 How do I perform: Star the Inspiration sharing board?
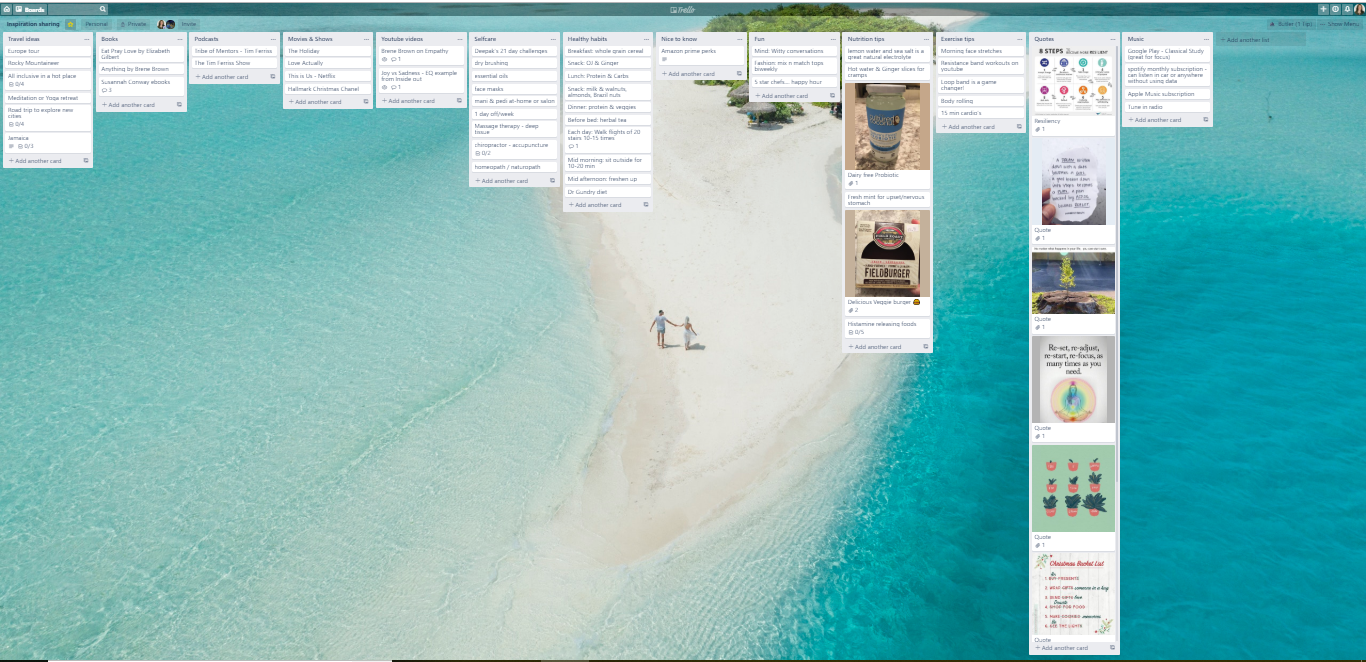[x=71, y=23]
